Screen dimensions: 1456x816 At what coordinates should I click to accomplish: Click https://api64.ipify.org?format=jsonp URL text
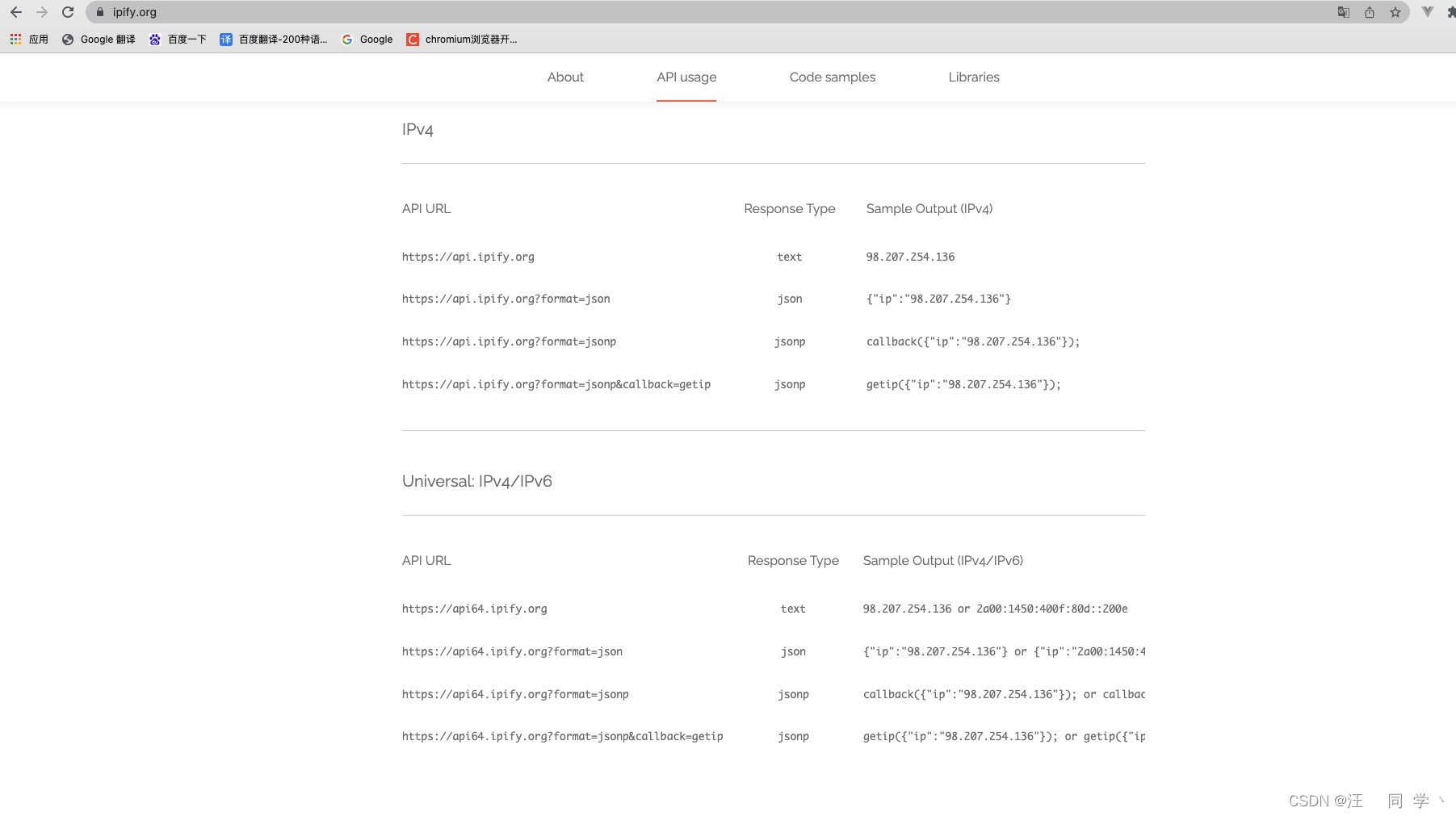[515, 694]
